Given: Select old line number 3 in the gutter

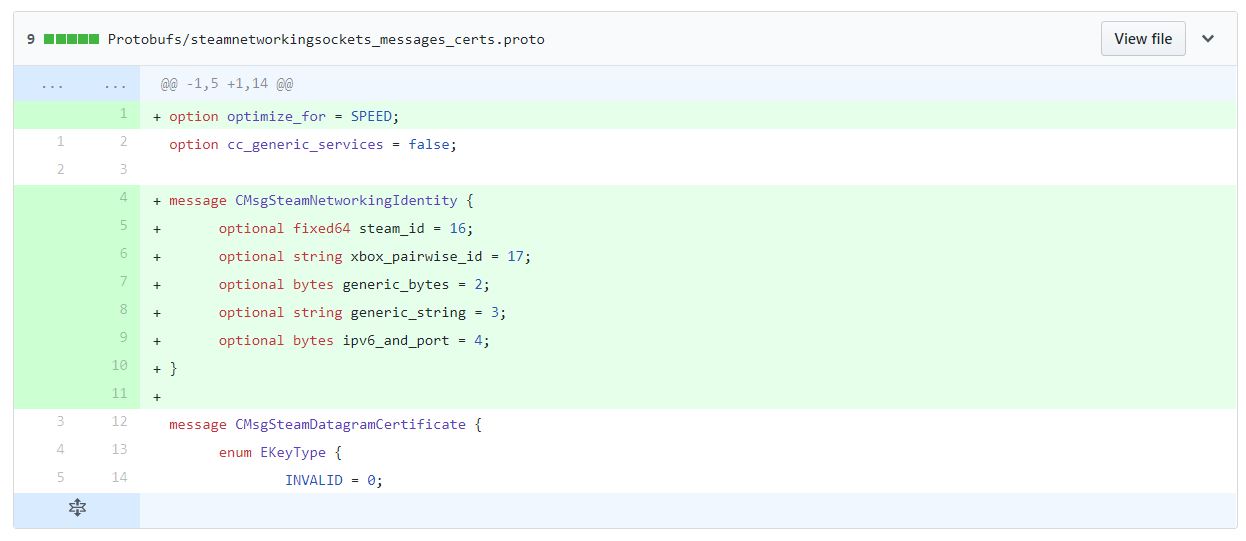Looking at the screenshot, I should (x=59, y=422).
